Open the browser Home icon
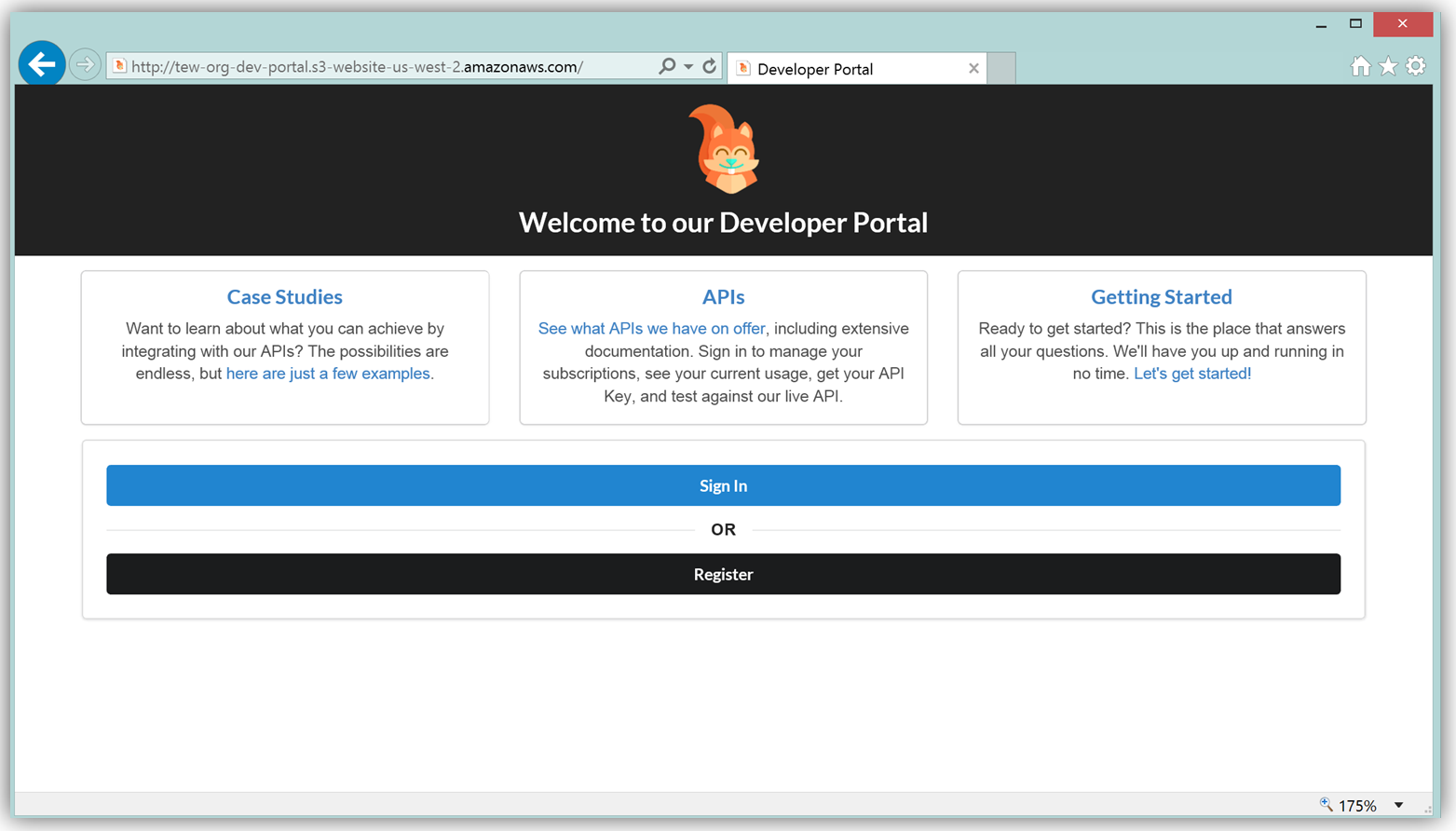Viewport: 1456px width, 831px height. tap(1360, 66)
